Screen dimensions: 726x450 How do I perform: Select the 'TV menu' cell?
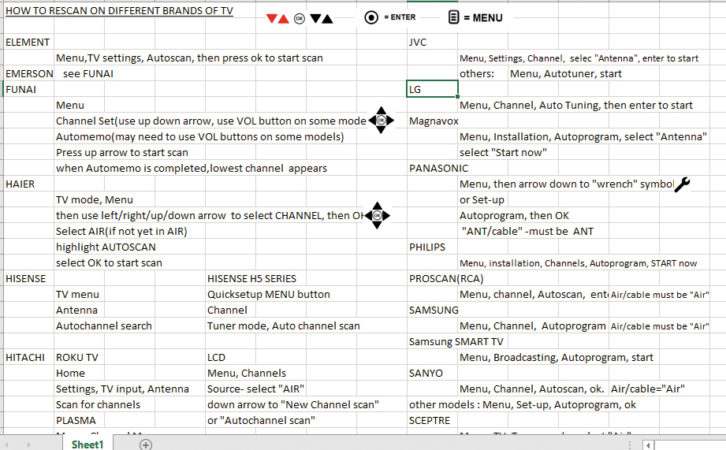point(77,294)
